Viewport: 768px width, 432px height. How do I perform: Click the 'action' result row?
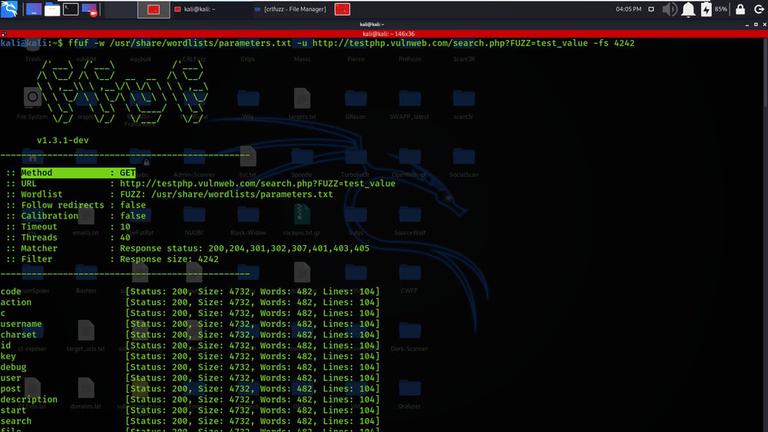point(190,302)
